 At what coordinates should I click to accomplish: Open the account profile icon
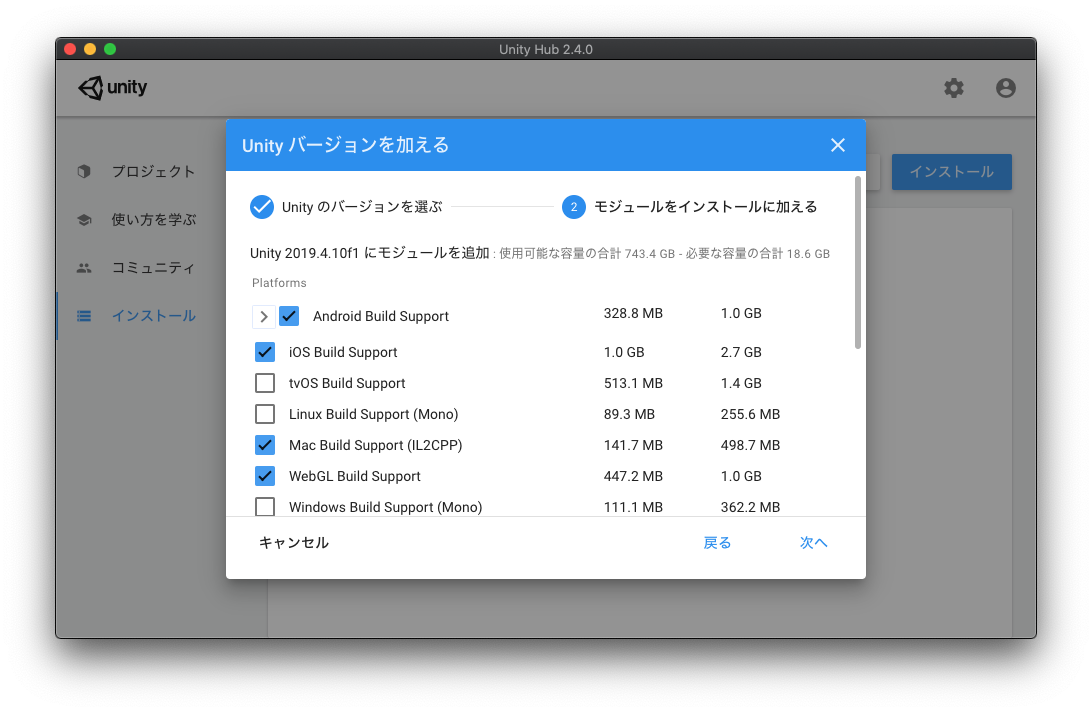click(1006, 88)
